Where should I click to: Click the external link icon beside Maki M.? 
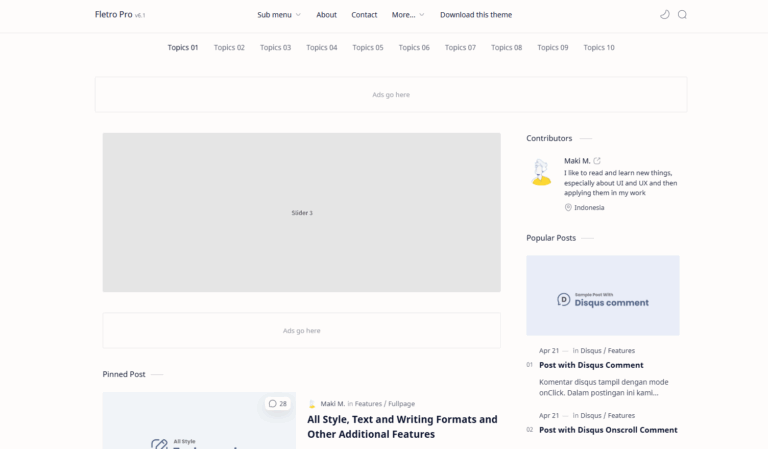point(597,161)
